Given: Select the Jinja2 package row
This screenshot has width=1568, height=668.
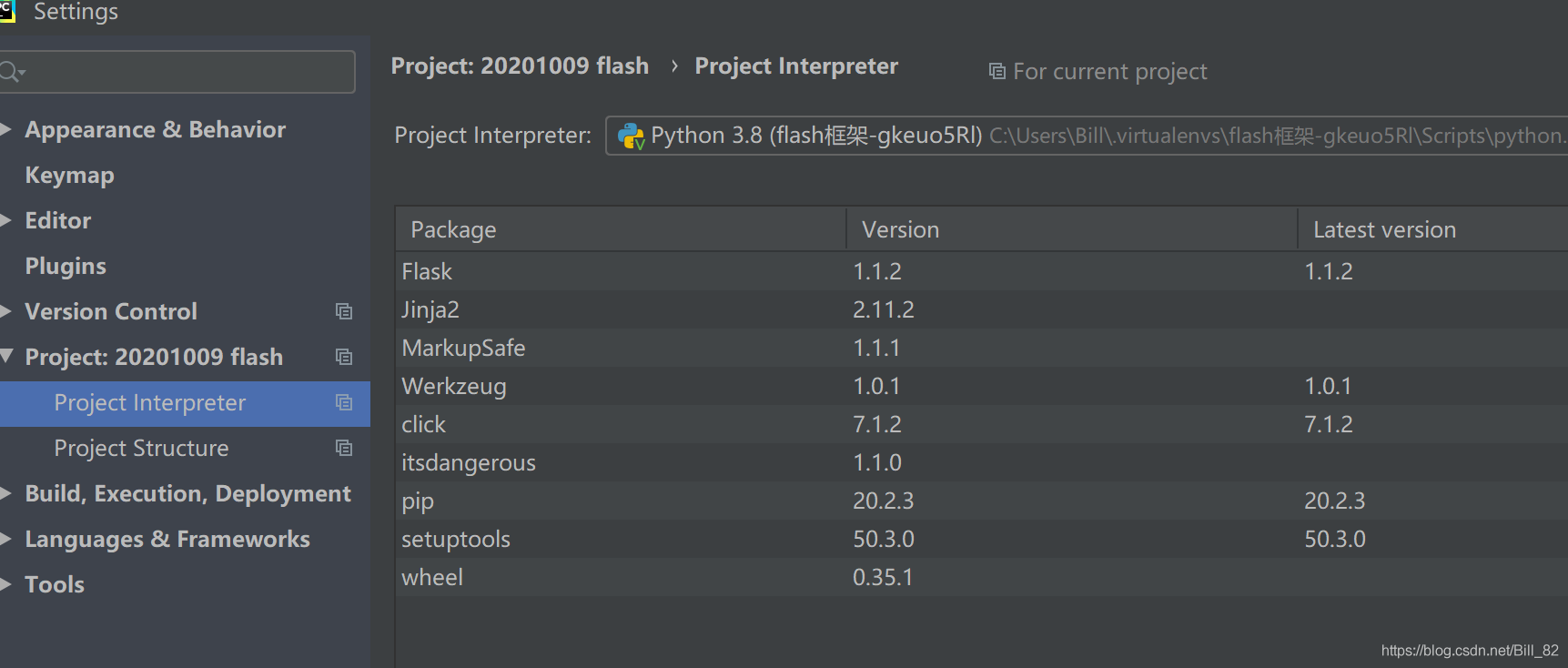Looking at the screenshot, I should pos(982,309).
